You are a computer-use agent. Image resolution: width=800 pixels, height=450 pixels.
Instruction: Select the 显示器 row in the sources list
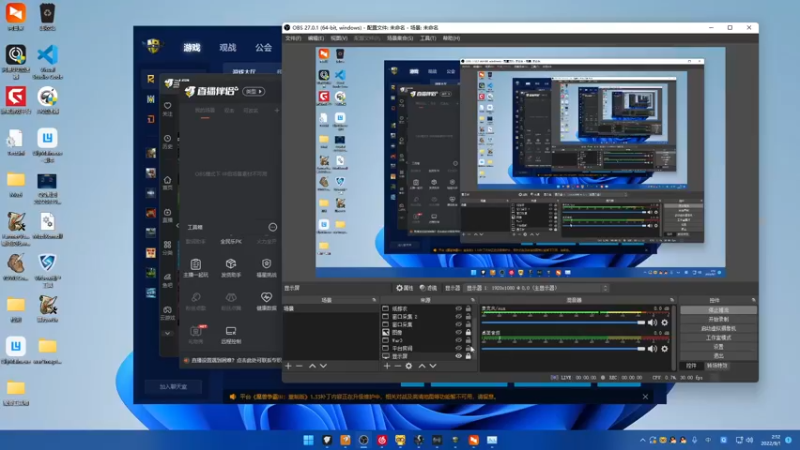click(x=427, y=356)
